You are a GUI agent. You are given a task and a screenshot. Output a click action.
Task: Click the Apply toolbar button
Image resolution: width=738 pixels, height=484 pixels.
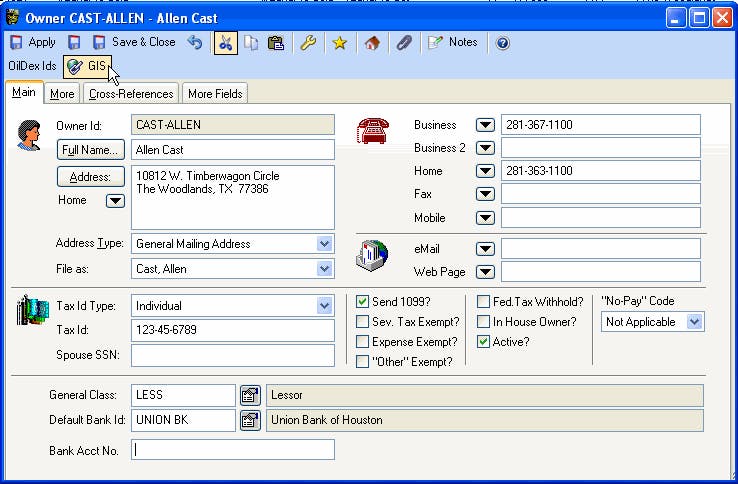click(x=33, y=42)
